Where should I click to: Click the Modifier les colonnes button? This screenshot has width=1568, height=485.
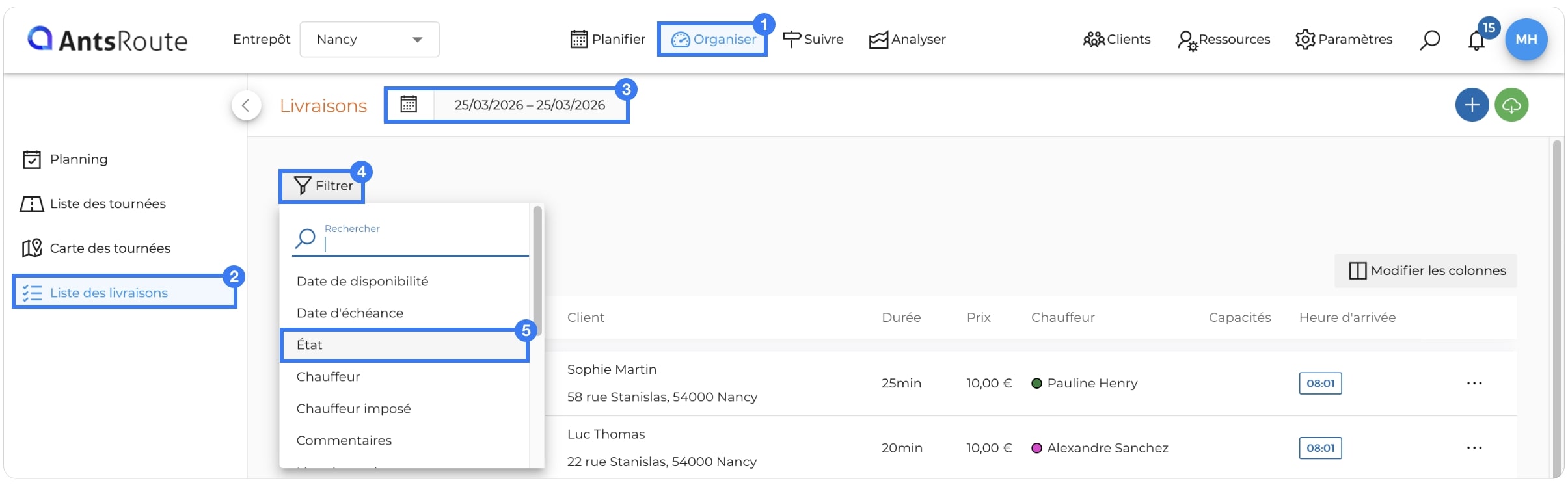(1426, 270)
